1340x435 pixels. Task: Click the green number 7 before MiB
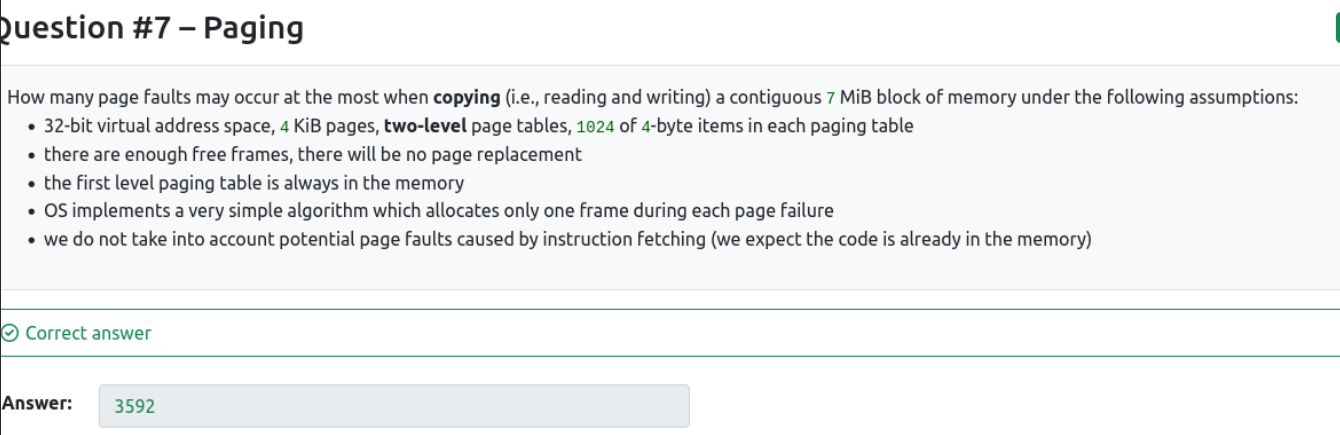pos(830,98)
